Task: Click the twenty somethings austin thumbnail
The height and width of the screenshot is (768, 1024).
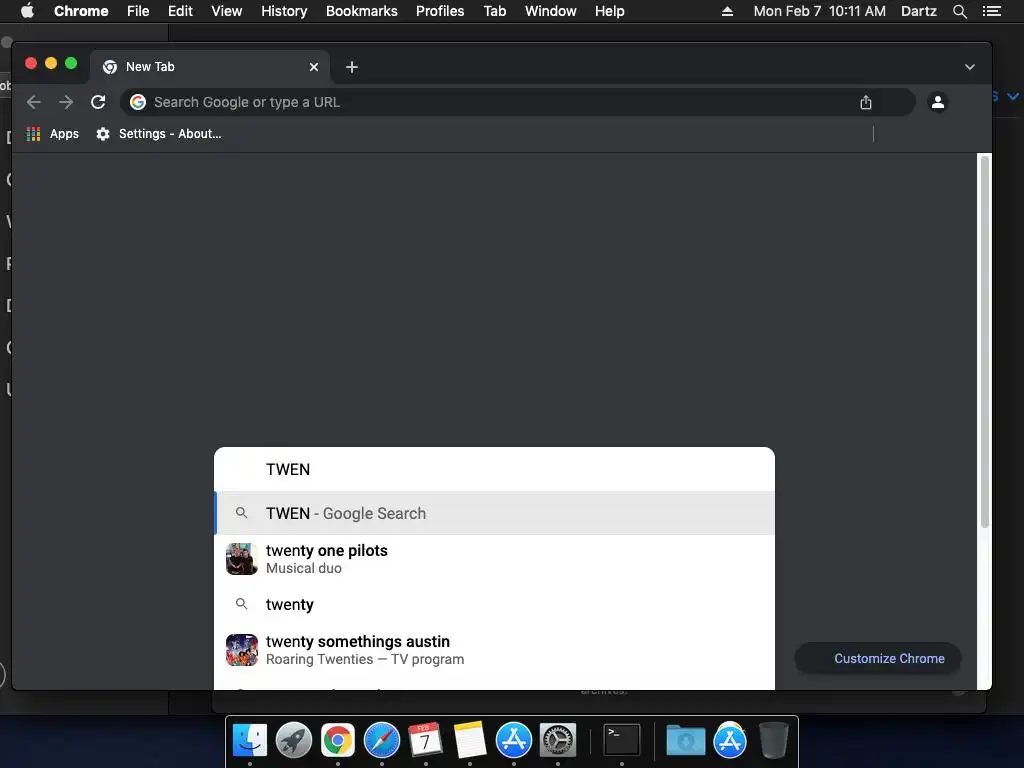Action: (242, 650)
